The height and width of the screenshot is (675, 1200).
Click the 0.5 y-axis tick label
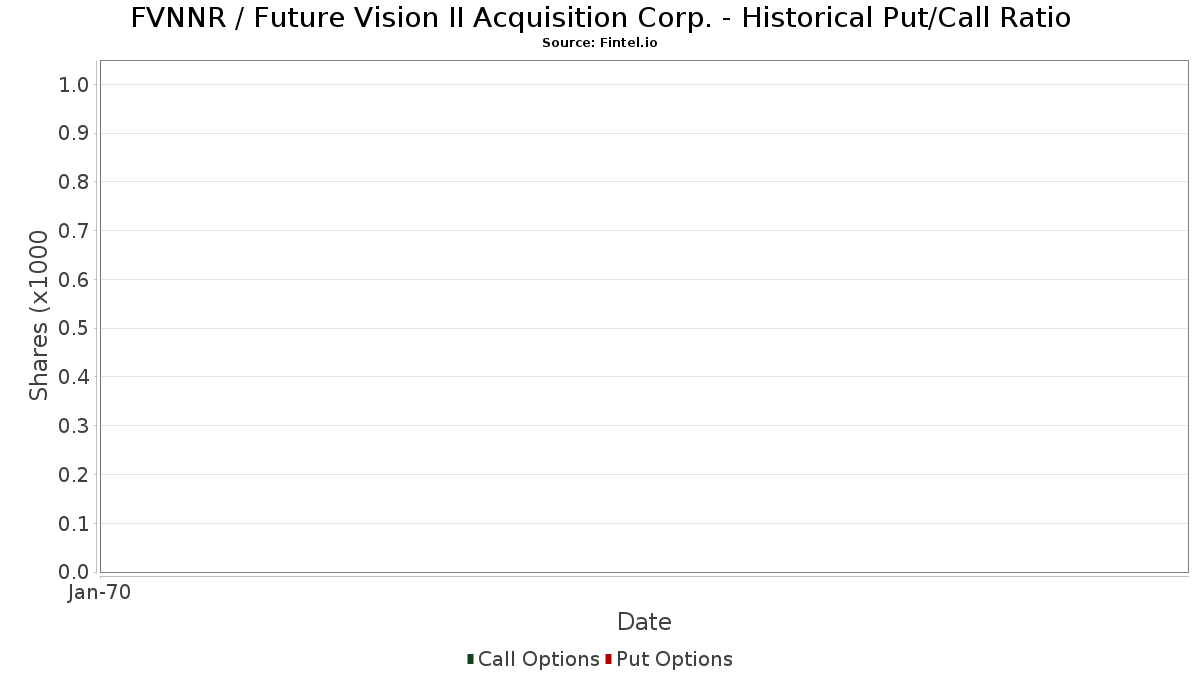pos(74,328)
